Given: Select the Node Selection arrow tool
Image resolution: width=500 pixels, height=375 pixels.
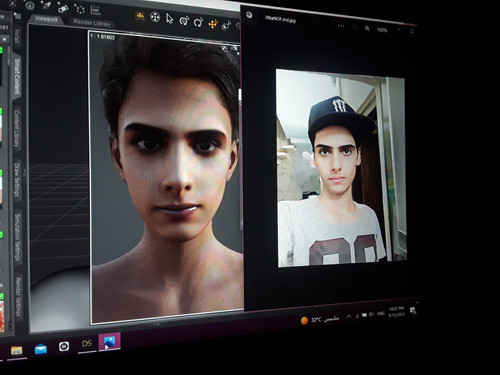Looking at the screenshot, I should click(x=169, y=19).
